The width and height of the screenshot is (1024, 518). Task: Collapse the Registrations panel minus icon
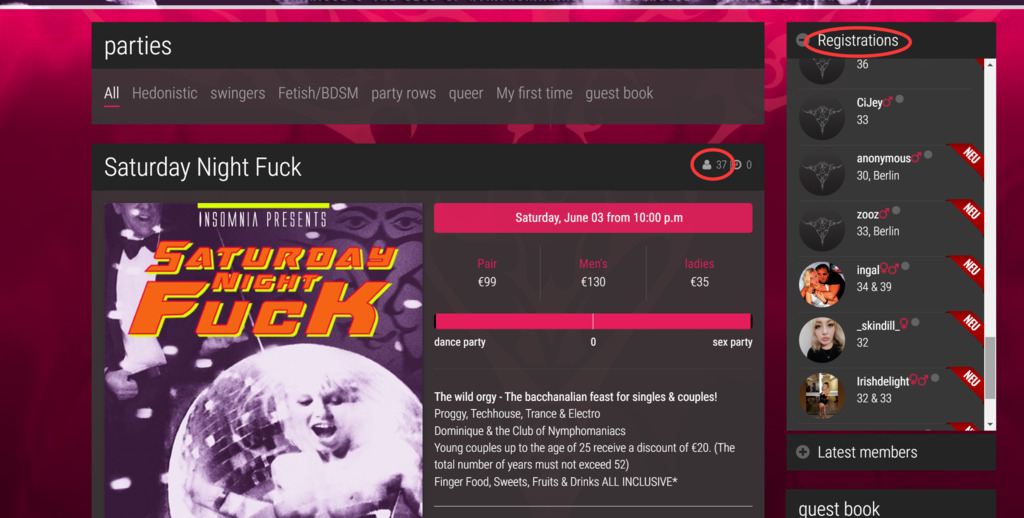(x=802, y=40)
